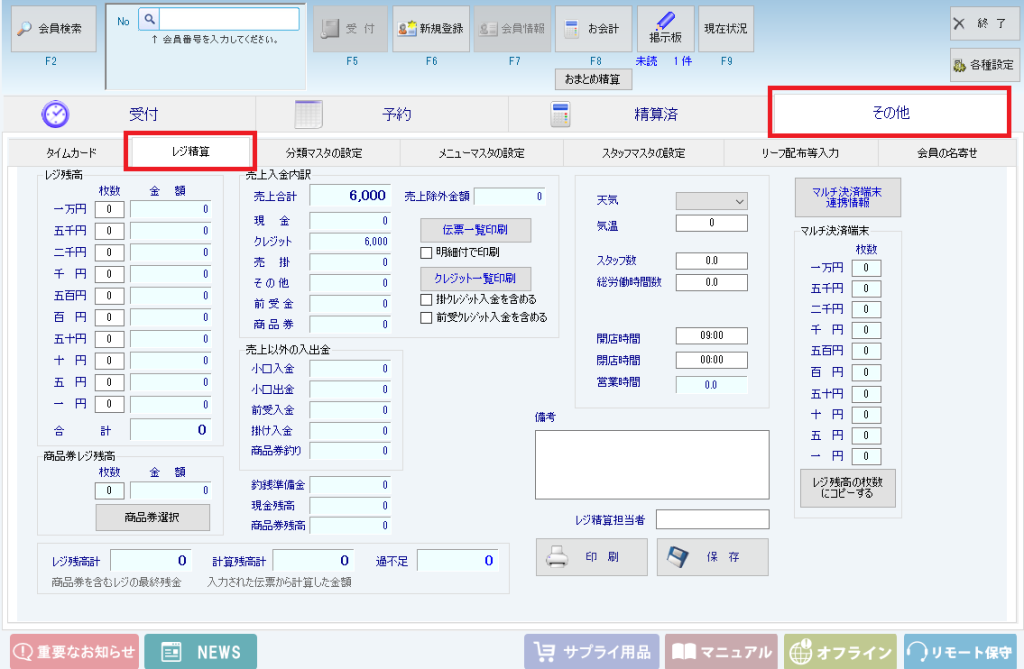Toggle 前受クレジット入金を含める checkbox

coord(426,318)
